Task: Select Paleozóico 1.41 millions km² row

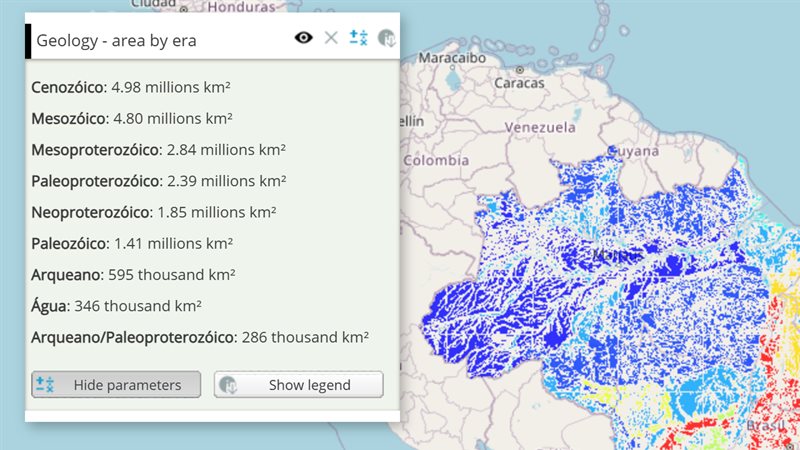Action: click(x=132, y=243)
